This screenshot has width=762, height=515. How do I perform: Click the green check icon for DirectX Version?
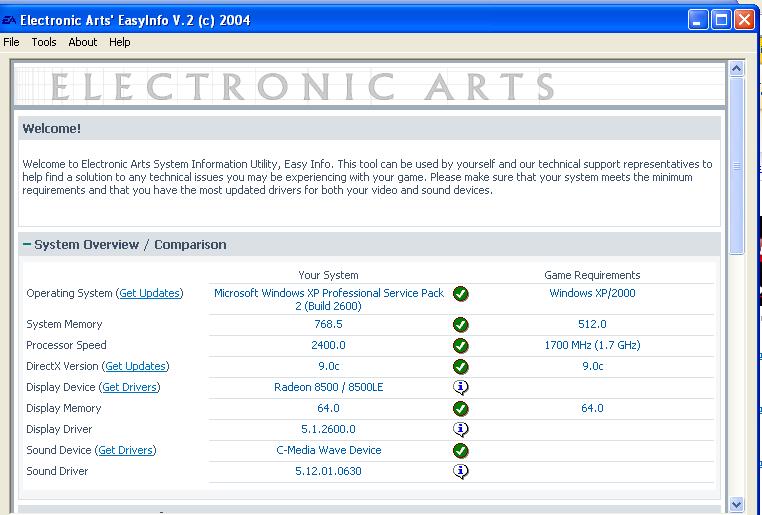(x=460, y=366)
